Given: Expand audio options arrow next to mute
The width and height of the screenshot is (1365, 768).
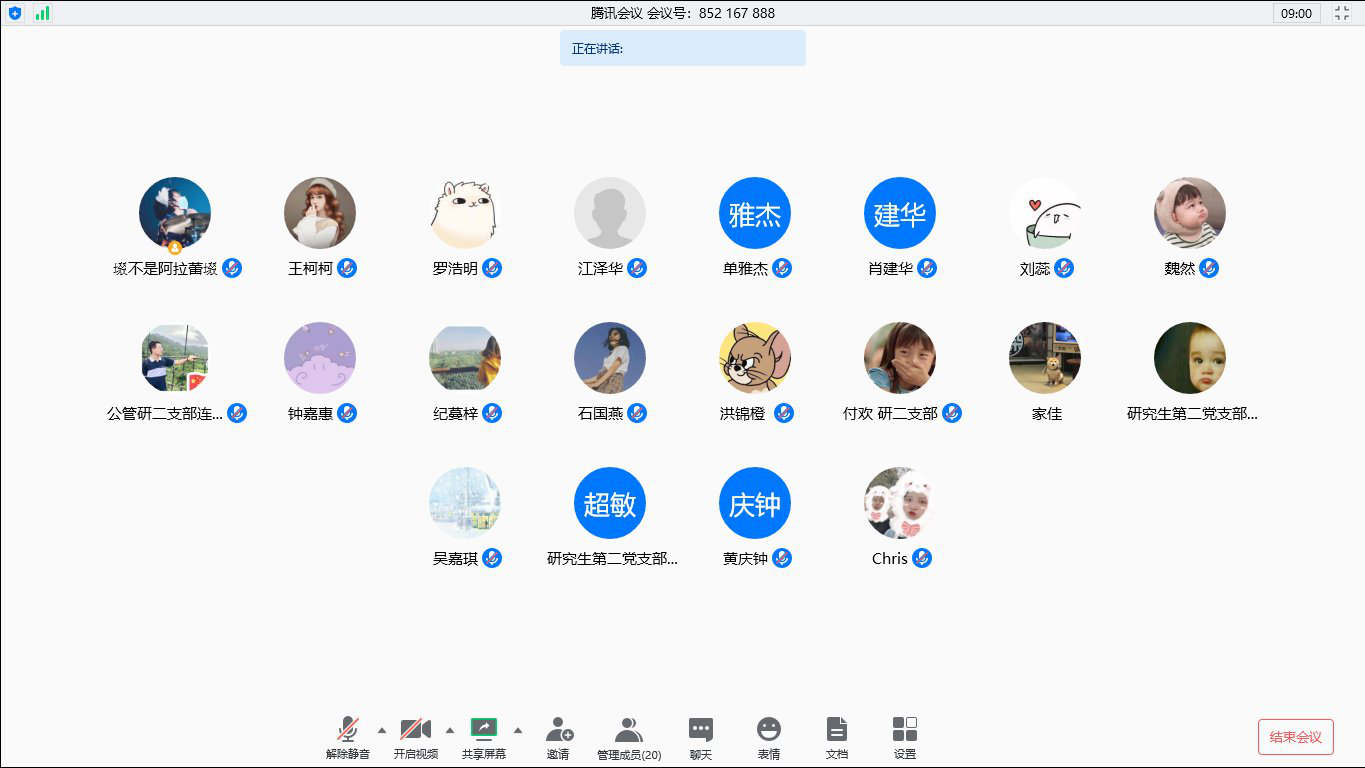Looking at the screenshot, I should pyautogui.click(x=382, y=729).
